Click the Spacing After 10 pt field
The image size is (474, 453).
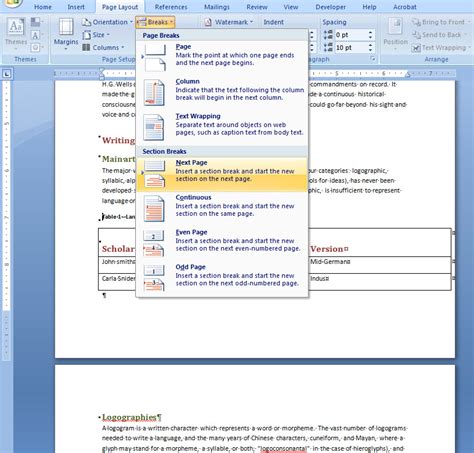point(350,48)
